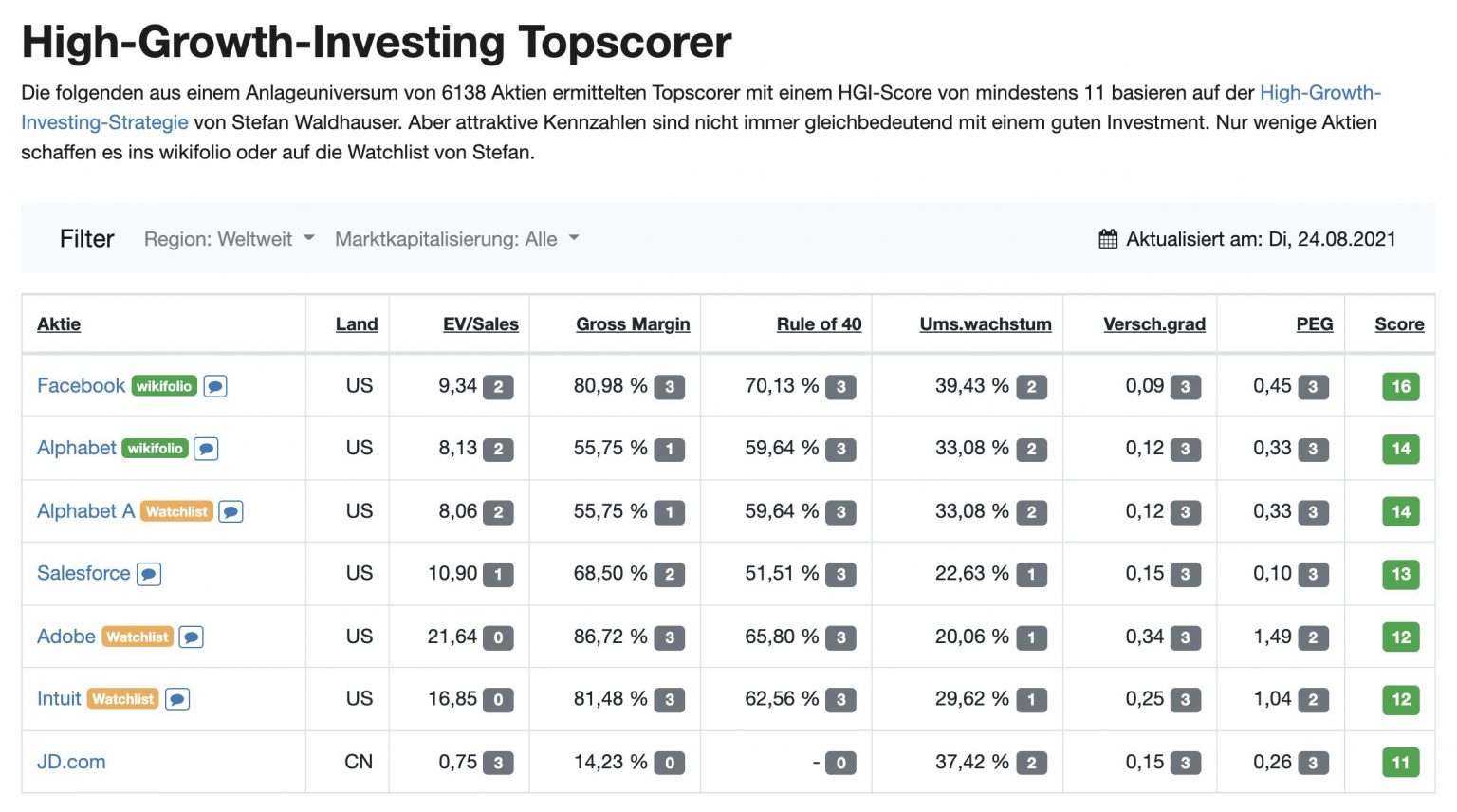Click the speech bubble icon beside Salesforce
This screenshot has height=812, width=1457.
pyautogui.click(x=149, y=574)
